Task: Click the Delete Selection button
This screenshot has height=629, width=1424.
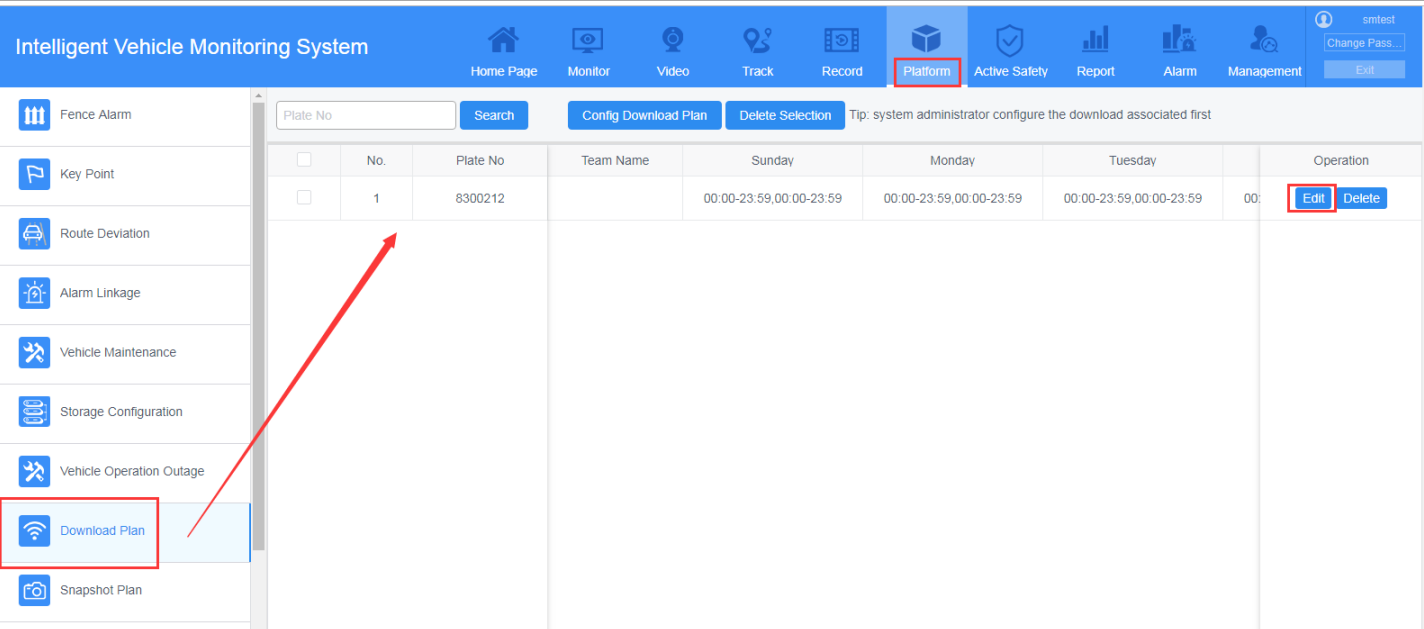Action: [785, 115]
